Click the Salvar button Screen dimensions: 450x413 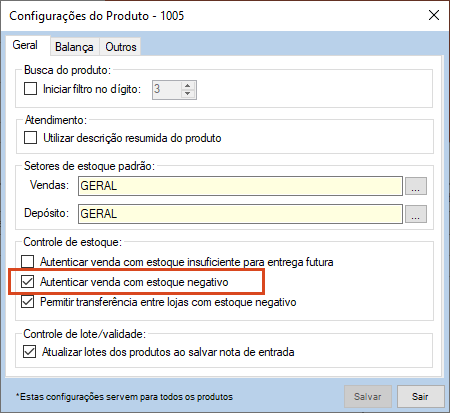coord(368,397)
